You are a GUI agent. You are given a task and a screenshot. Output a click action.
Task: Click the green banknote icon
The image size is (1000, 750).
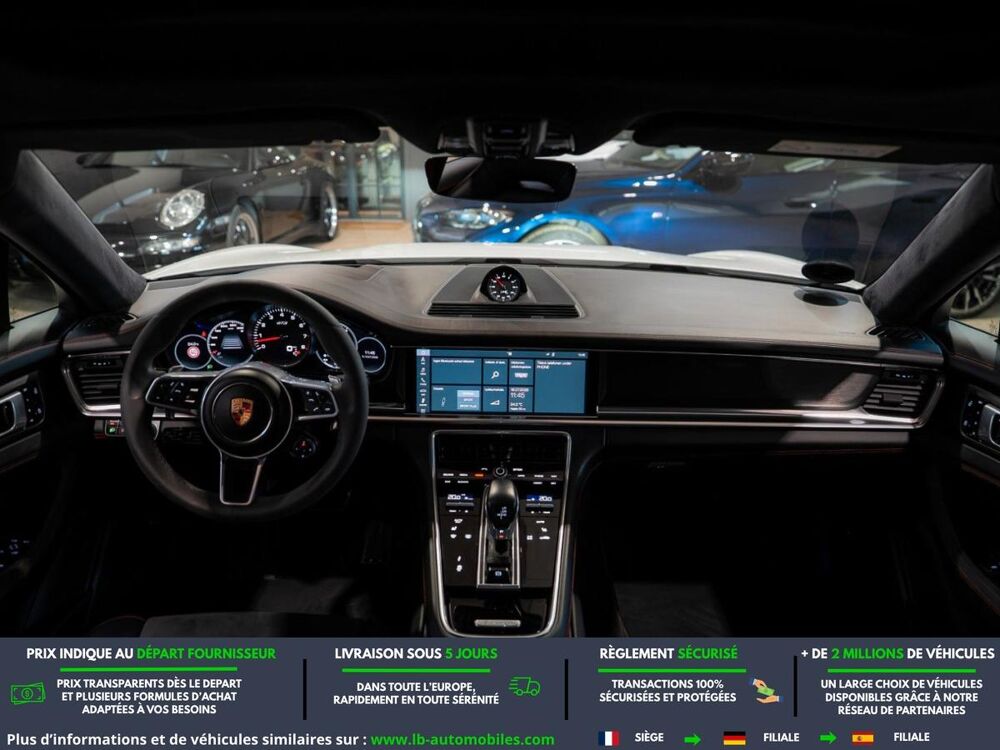point(28,693)
